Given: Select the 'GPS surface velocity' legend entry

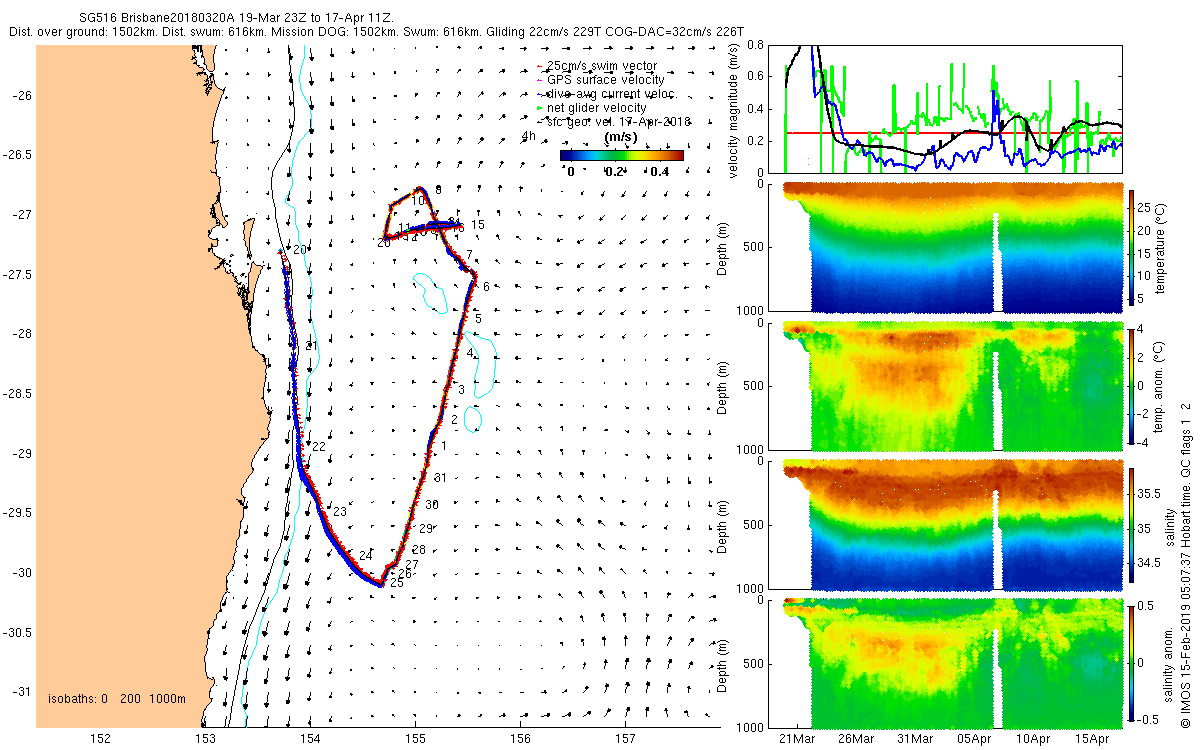Looking at the screenshot, I should [600, 80].
